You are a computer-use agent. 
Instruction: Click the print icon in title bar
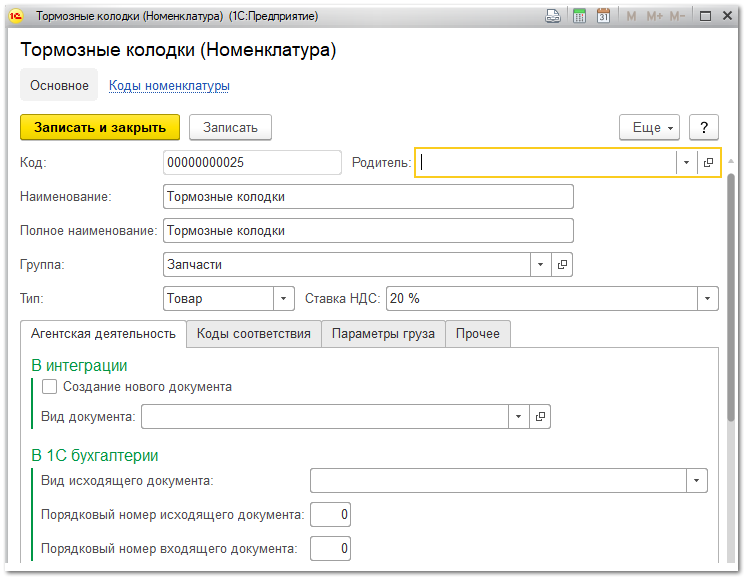tap(553, 17)
